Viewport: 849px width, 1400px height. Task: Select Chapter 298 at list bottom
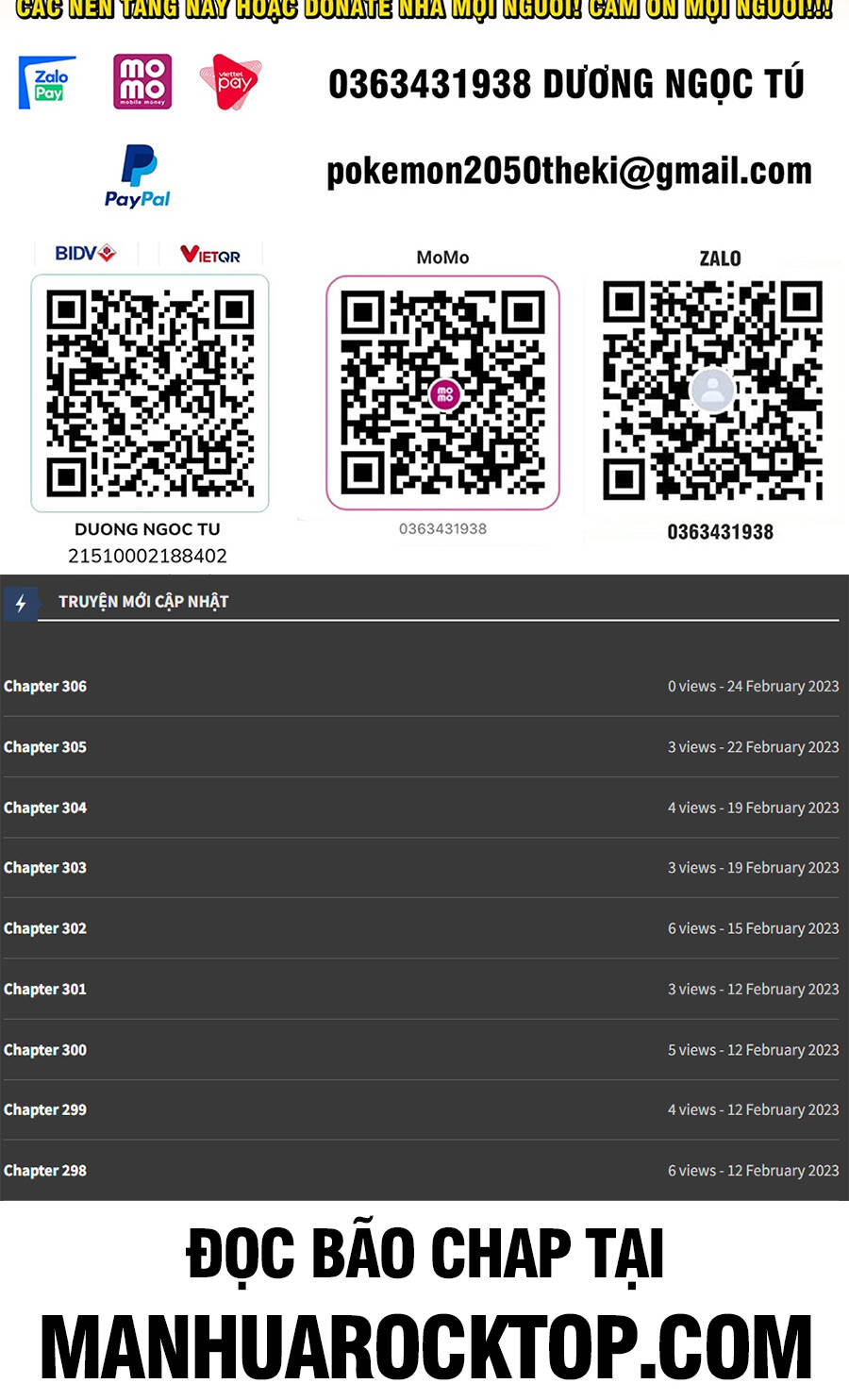click(45, 1171)
